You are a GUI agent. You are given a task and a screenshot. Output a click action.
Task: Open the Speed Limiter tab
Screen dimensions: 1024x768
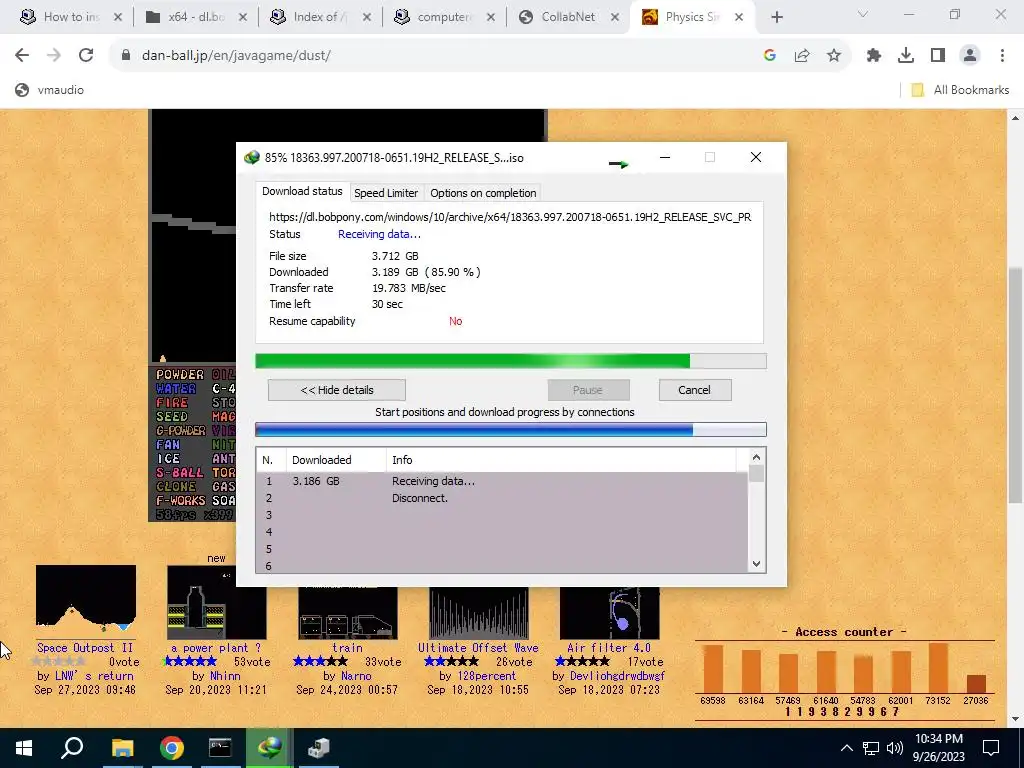[386, 193]
